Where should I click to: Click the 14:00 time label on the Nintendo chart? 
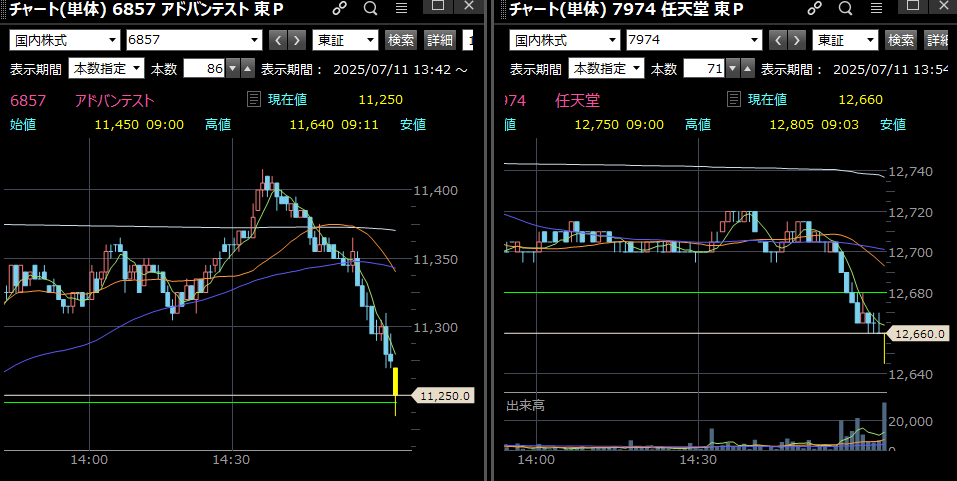click(x=535, y=460)
